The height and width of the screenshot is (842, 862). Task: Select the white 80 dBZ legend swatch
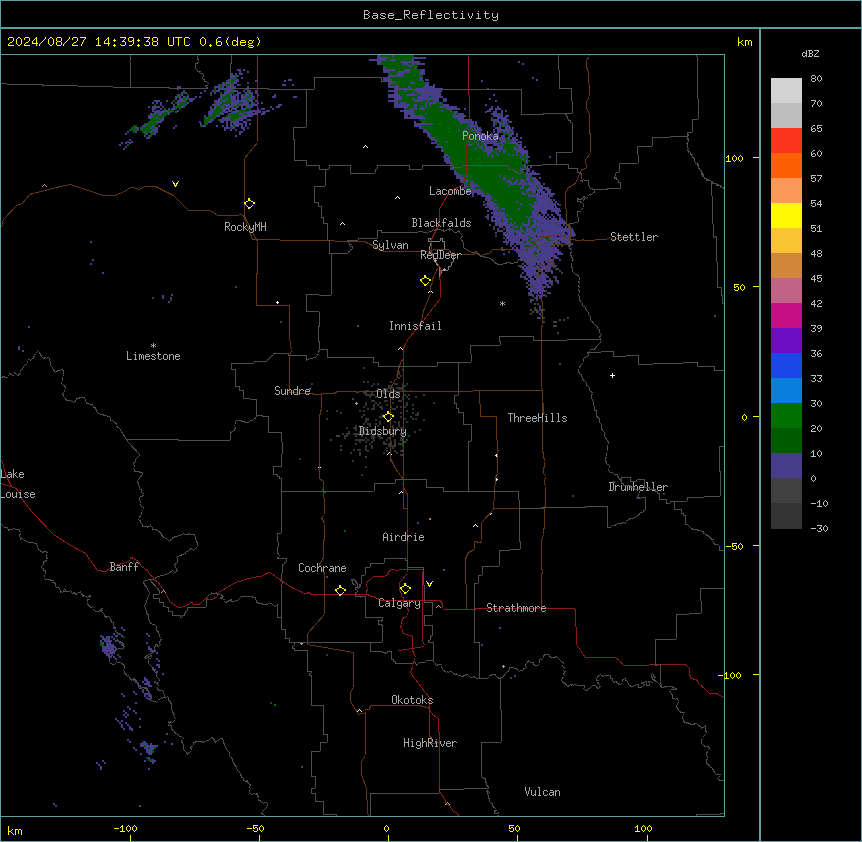pos(786,90)
